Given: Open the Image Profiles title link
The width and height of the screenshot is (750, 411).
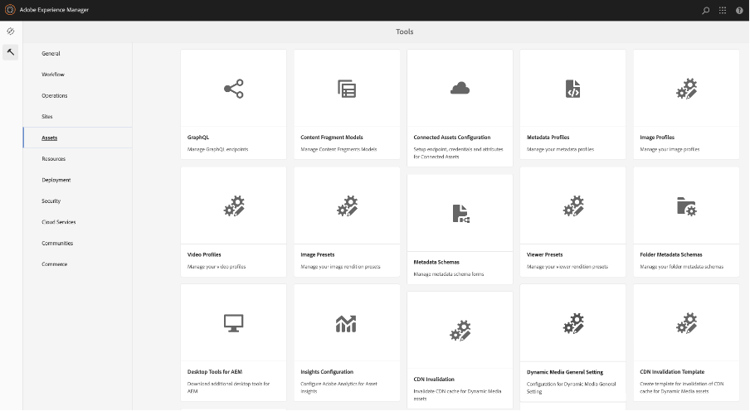Looking at the screenshot, I should click(657, 137).
